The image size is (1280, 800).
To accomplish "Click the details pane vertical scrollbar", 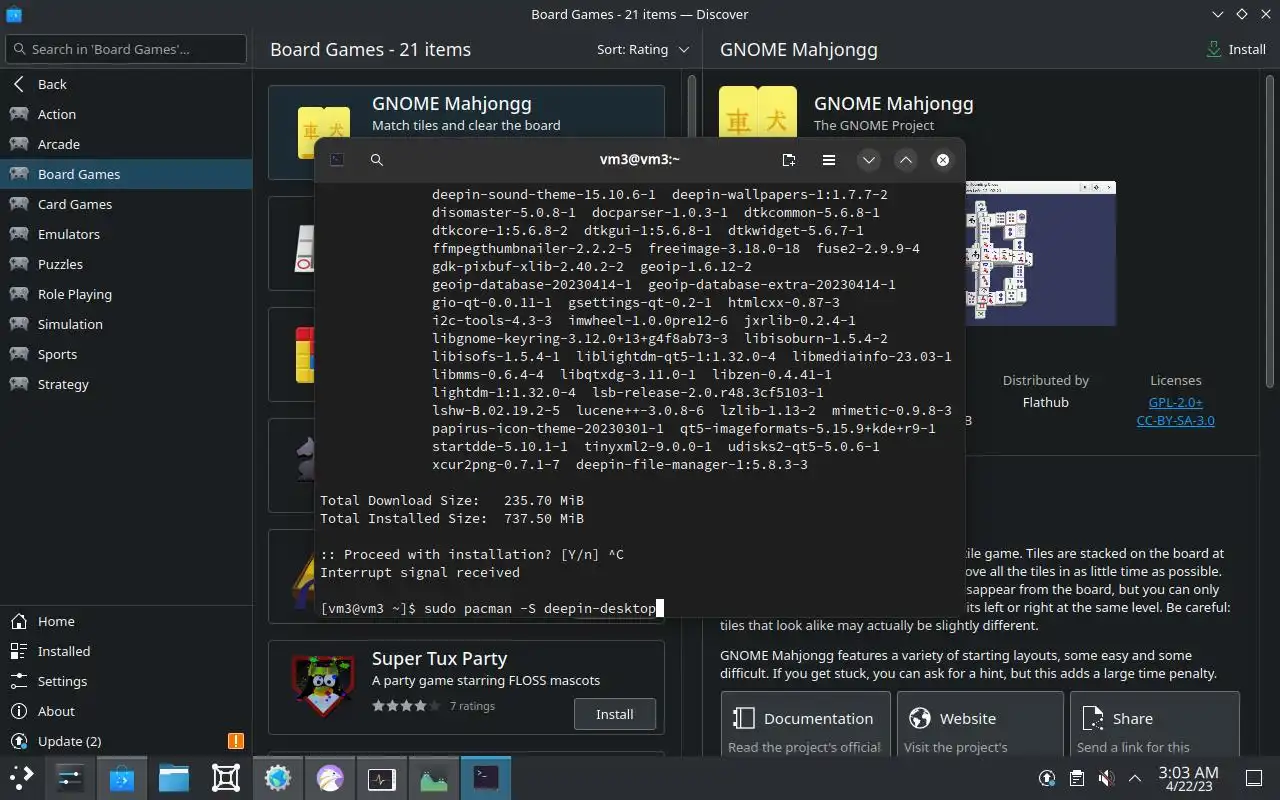I will pyautogui.click(x=1270, y=230).
